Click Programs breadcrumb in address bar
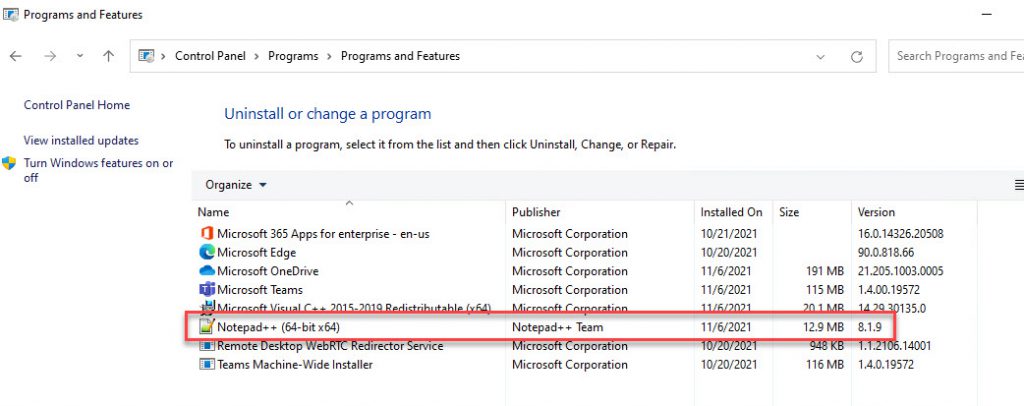The width and height of the screenshot is (1024, 406). pyautogui.click(x=293, y=56)
